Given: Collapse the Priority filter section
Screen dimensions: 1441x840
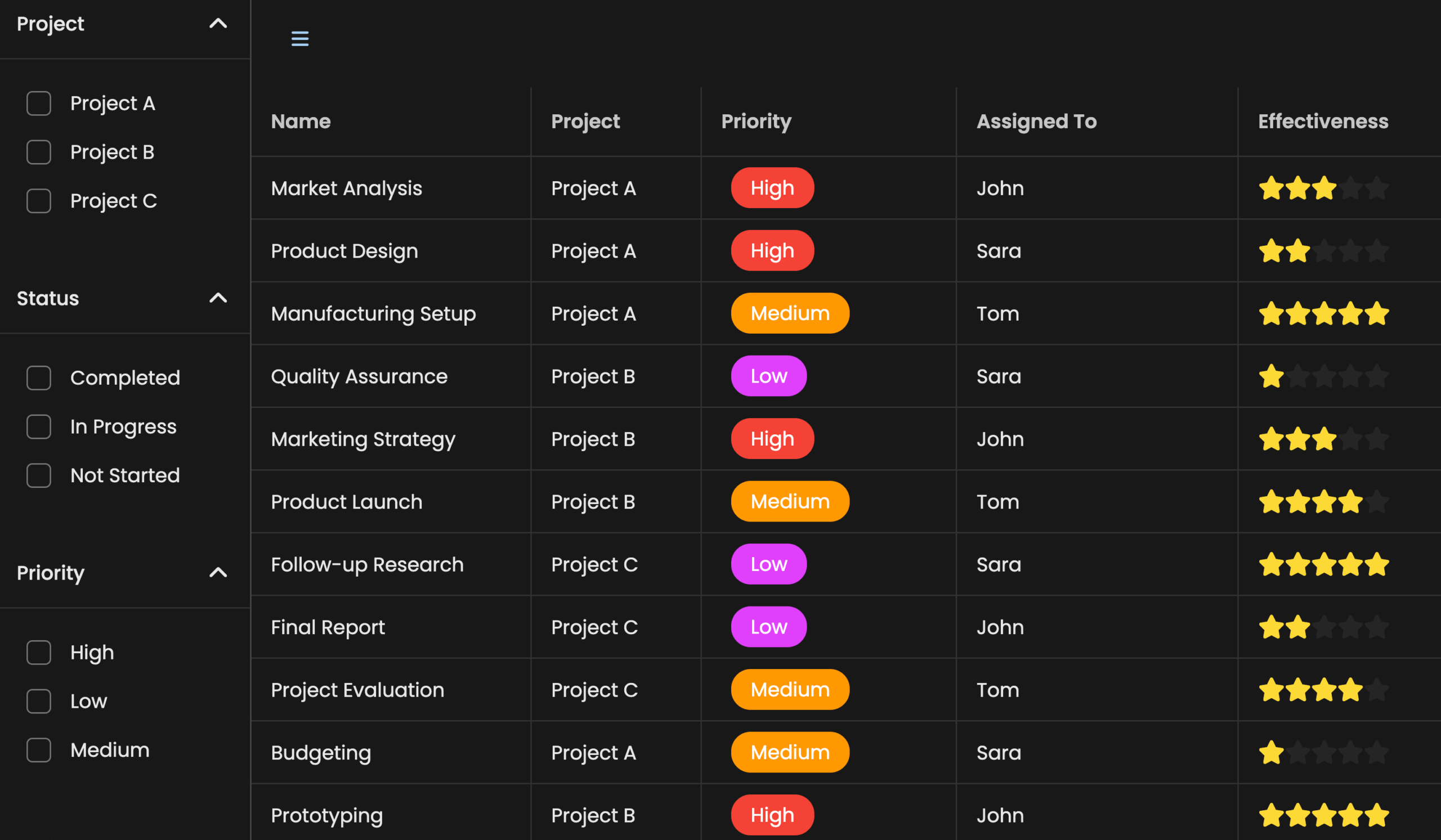Looking at the screenshot, I should pyautogui.click(x=218, y=573).
